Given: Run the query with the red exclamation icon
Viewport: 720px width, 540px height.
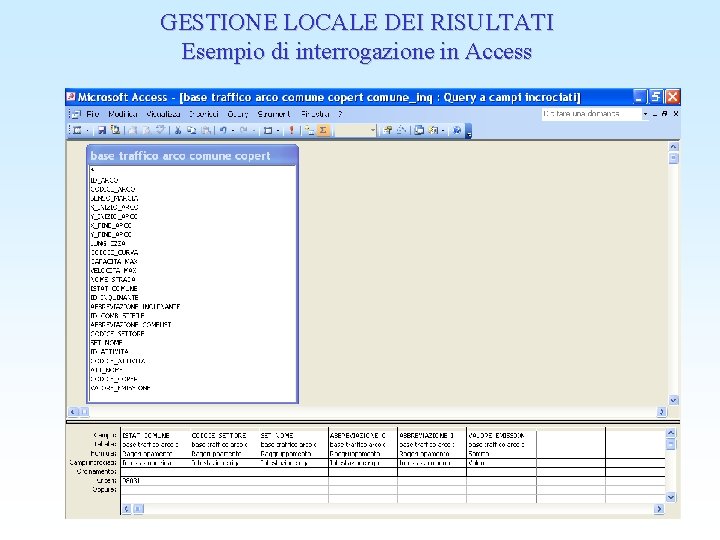Looking at the screenshot, I should click(291, 130).
